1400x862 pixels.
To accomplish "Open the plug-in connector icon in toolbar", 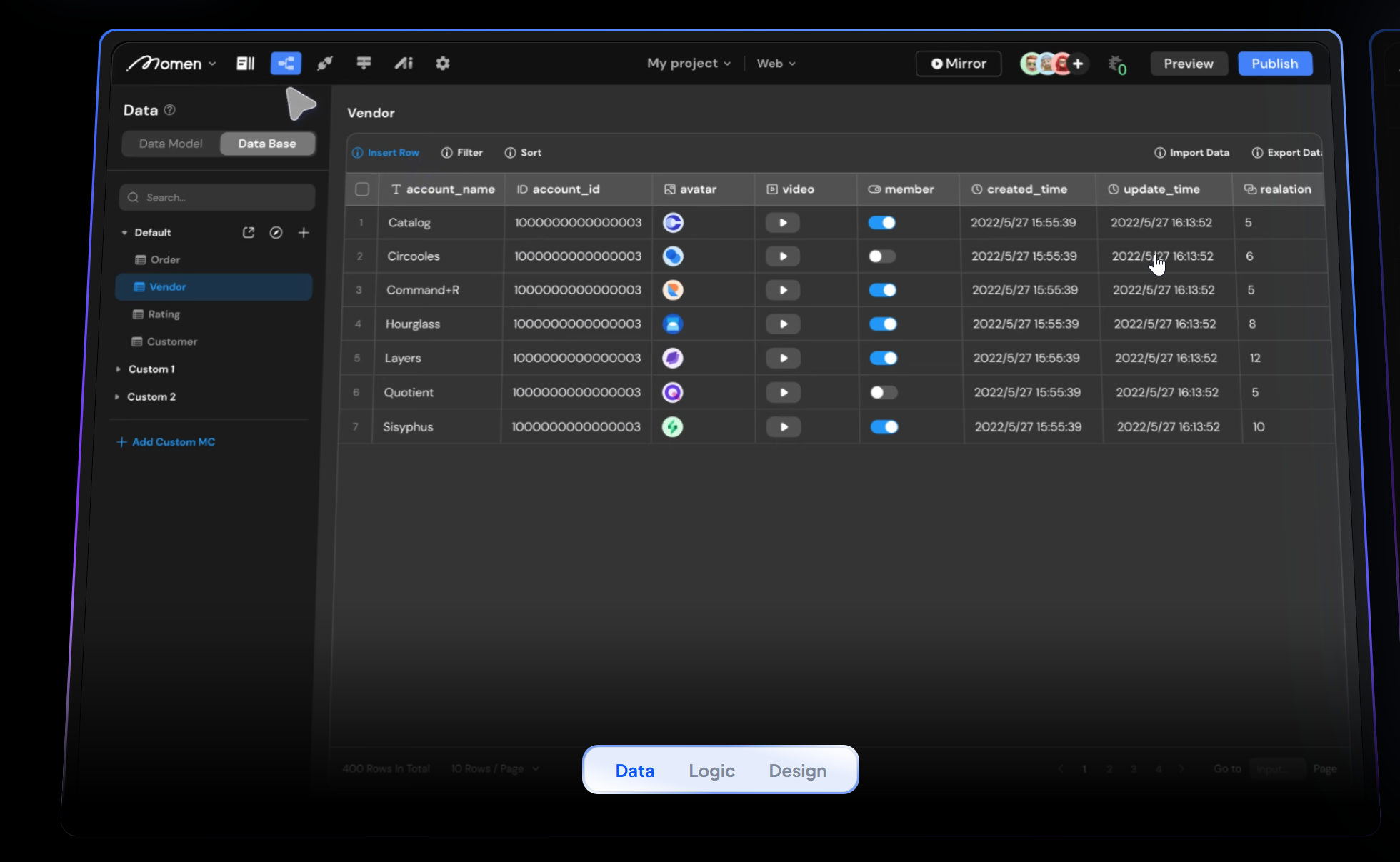I will [x=325, y=64].
